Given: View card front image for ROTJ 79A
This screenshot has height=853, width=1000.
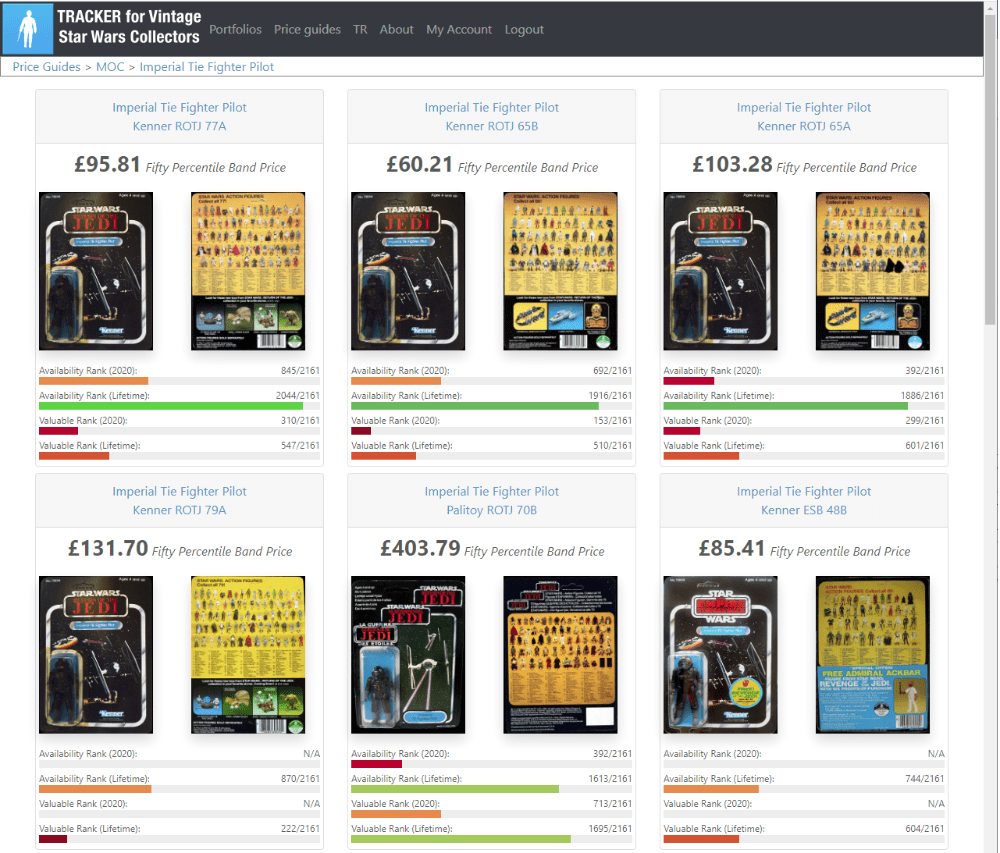Looking at the screenshot, I should coord(96,655).
